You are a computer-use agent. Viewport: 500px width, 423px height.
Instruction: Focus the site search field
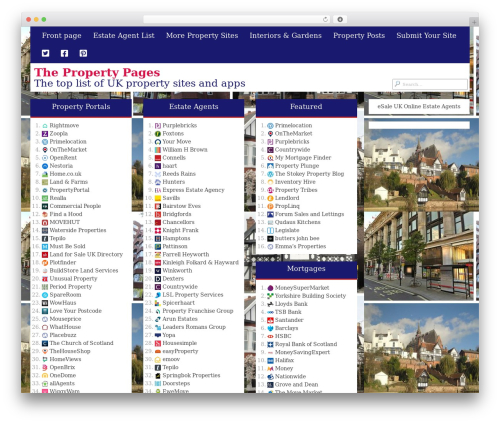(430, 84)
